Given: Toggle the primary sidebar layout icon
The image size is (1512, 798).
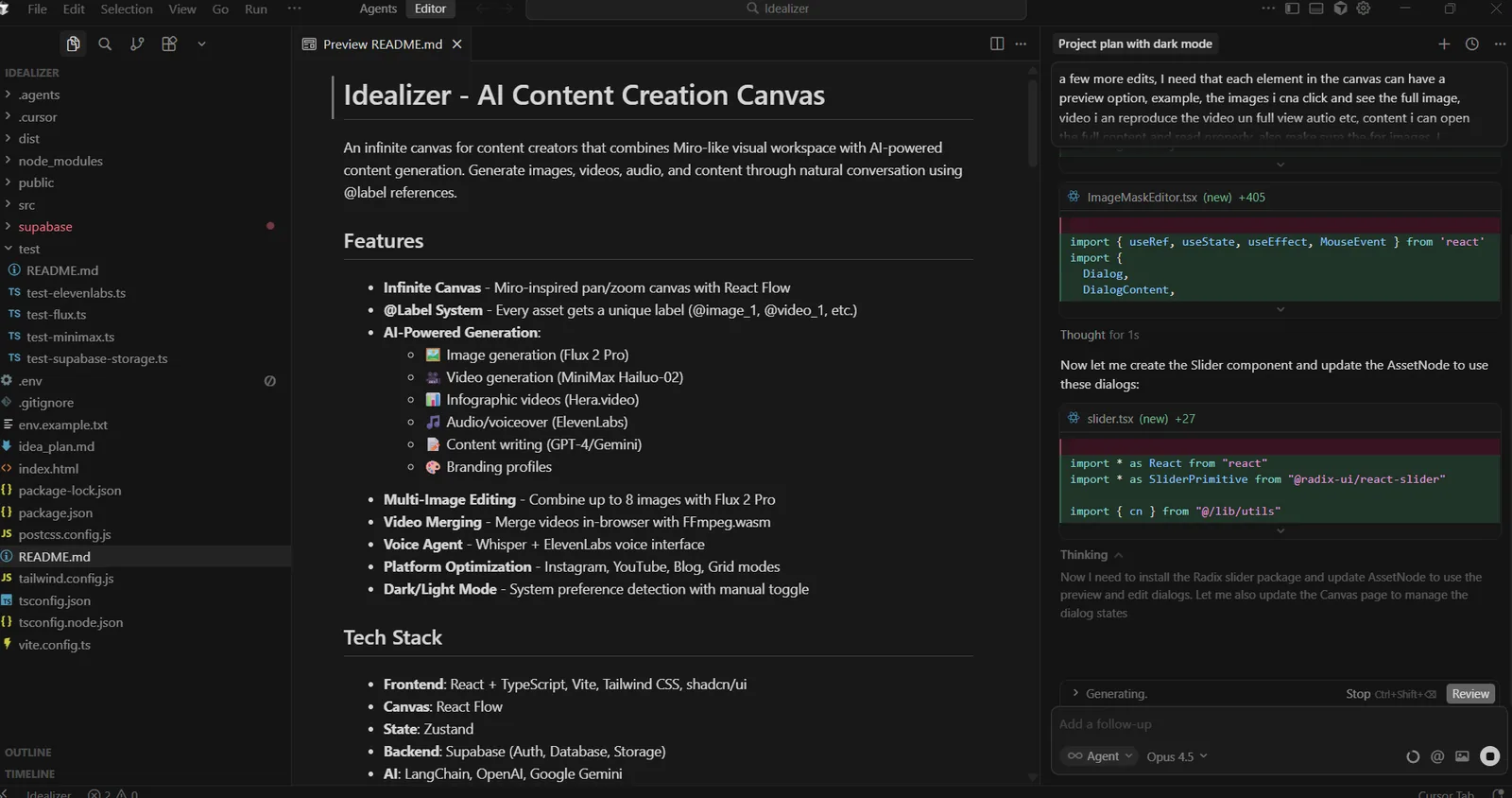Looking at the screenshot, I should tap(1292, 9).
